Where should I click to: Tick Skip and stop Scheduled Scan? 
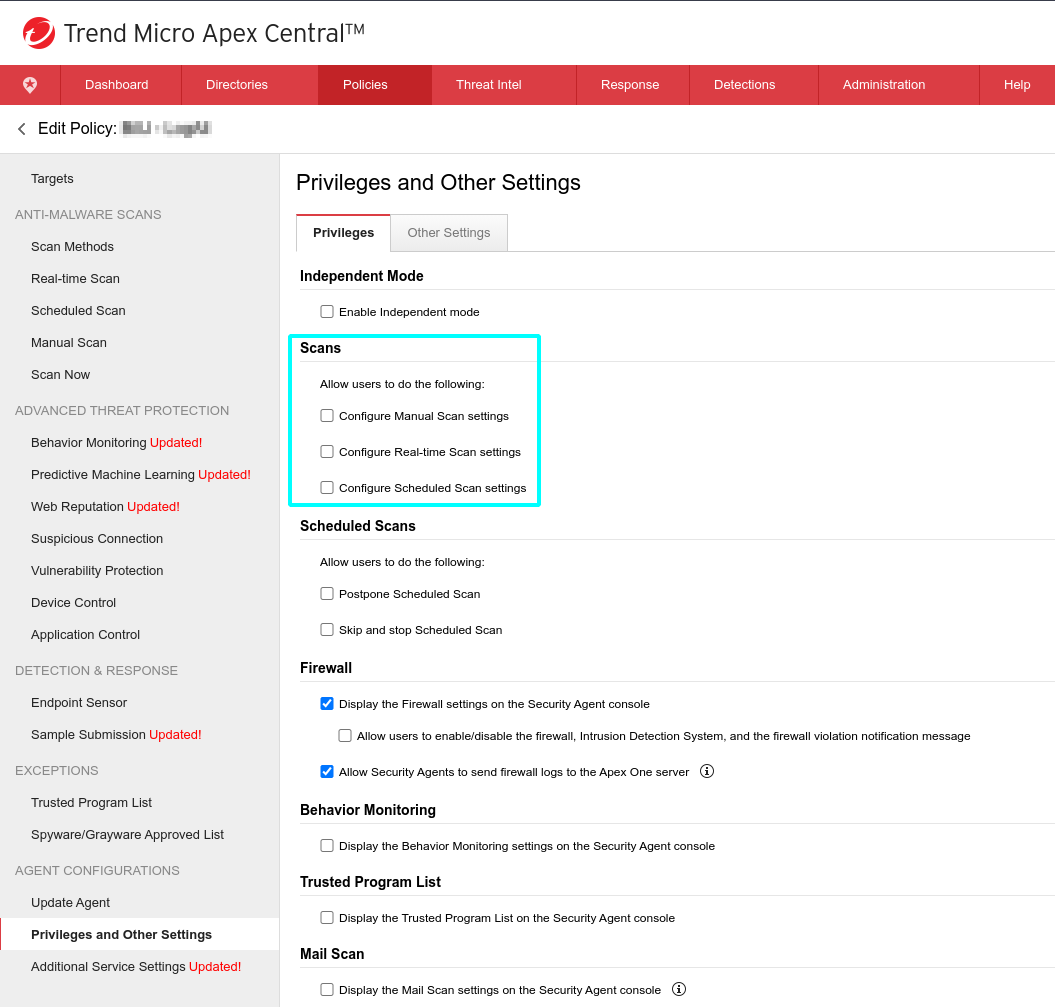pyautogui.click(x=327, y=630)
